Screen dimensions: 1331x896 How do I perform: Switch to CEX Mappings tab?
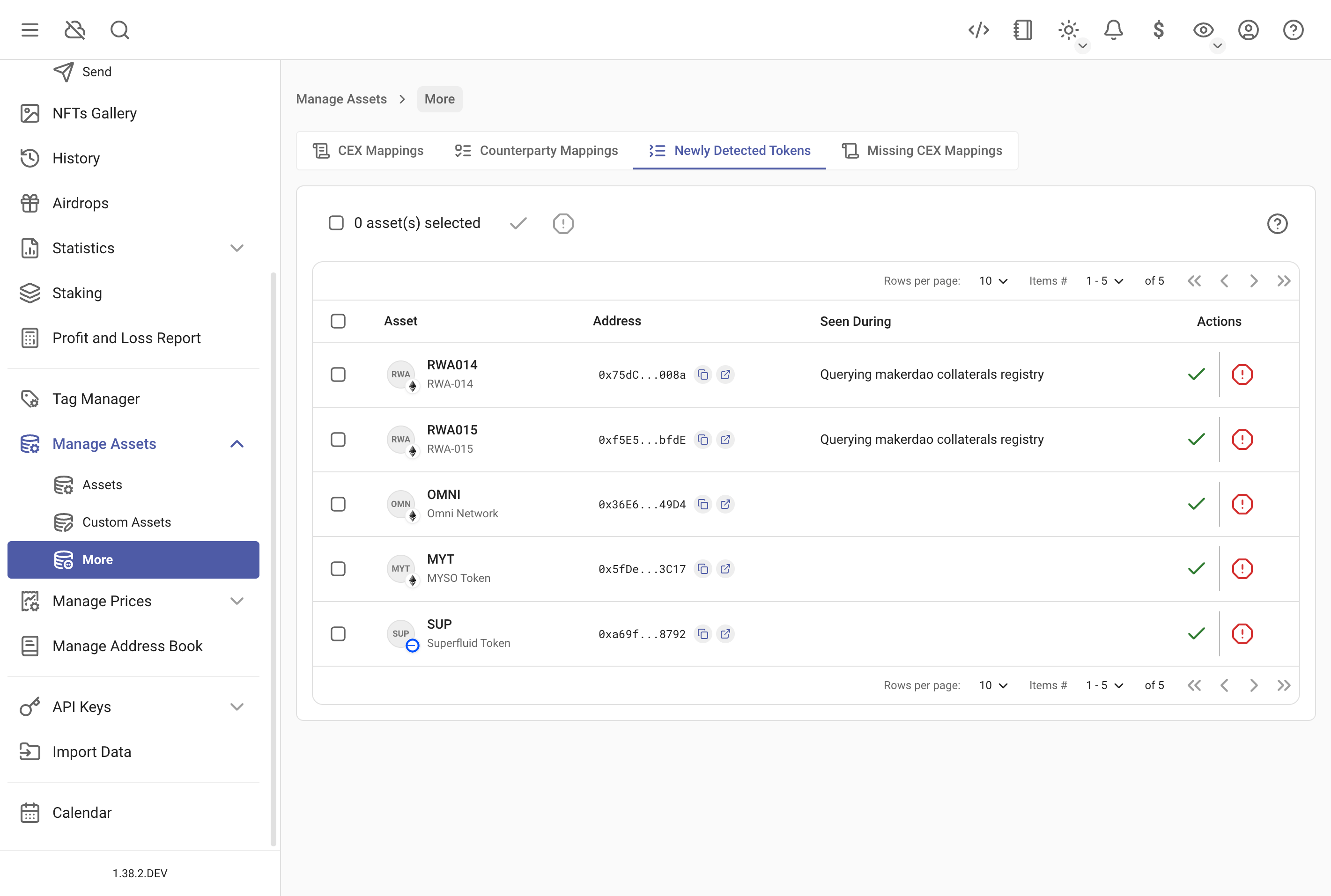point(368,150)
